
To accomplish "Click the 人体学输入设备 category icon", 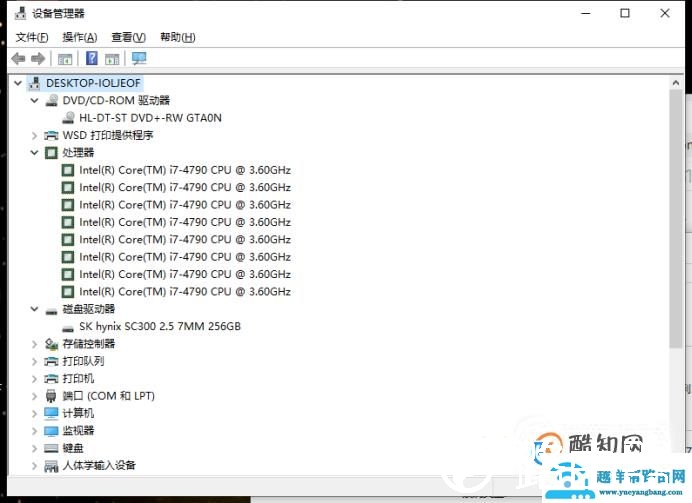I will [51, 465].
